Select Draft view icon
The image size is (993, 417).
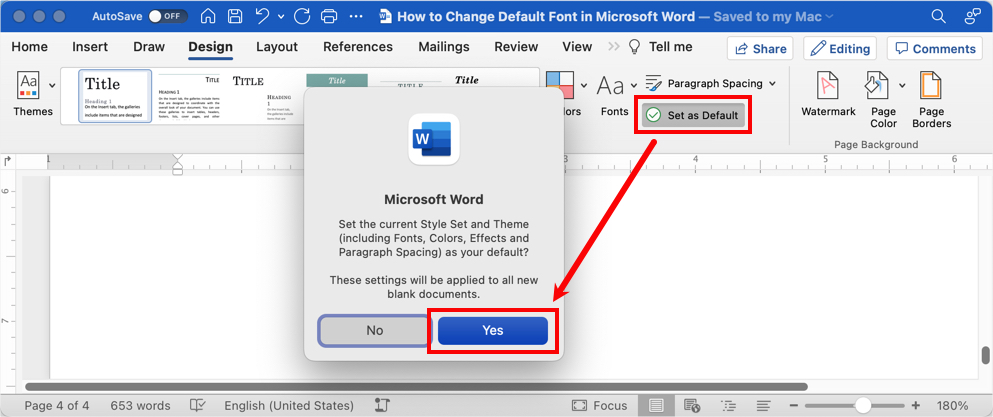point(764,405)
